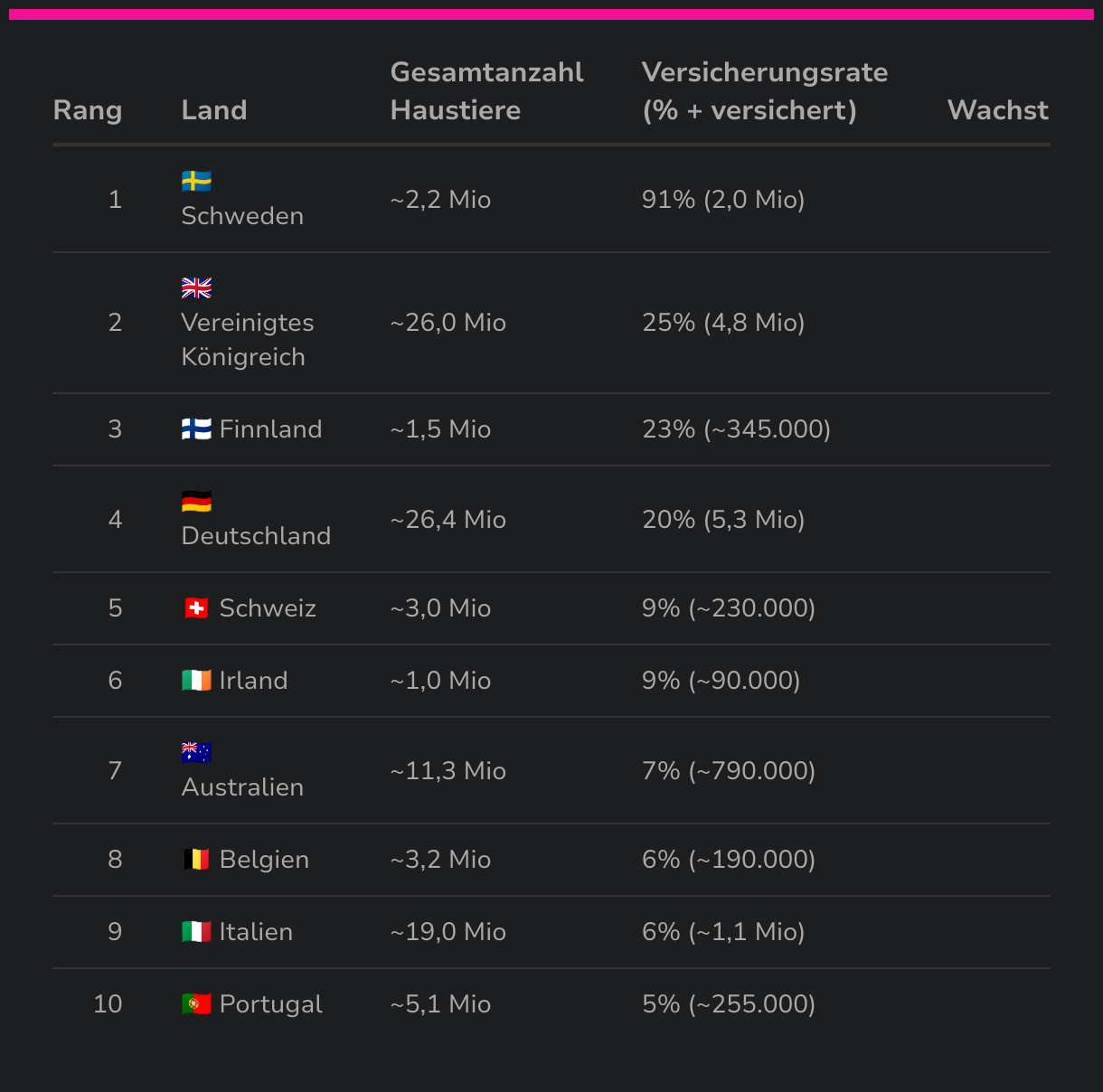Click the Switzerland flag icon
The width and height of the screenshot is (1103, 1092).
point(196,608)
